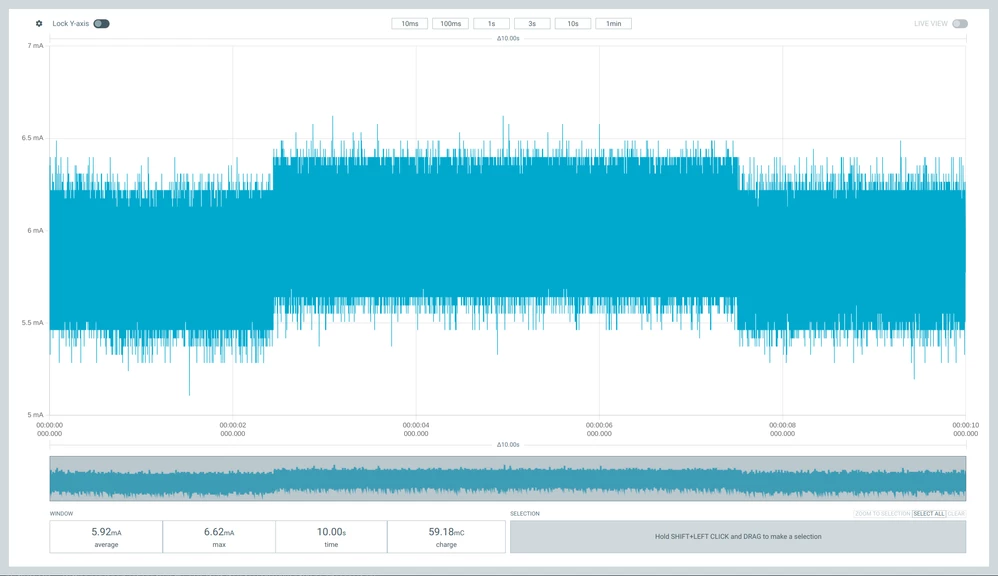Set time window to 100ms
998x576 pixels.
pos(451,24)
